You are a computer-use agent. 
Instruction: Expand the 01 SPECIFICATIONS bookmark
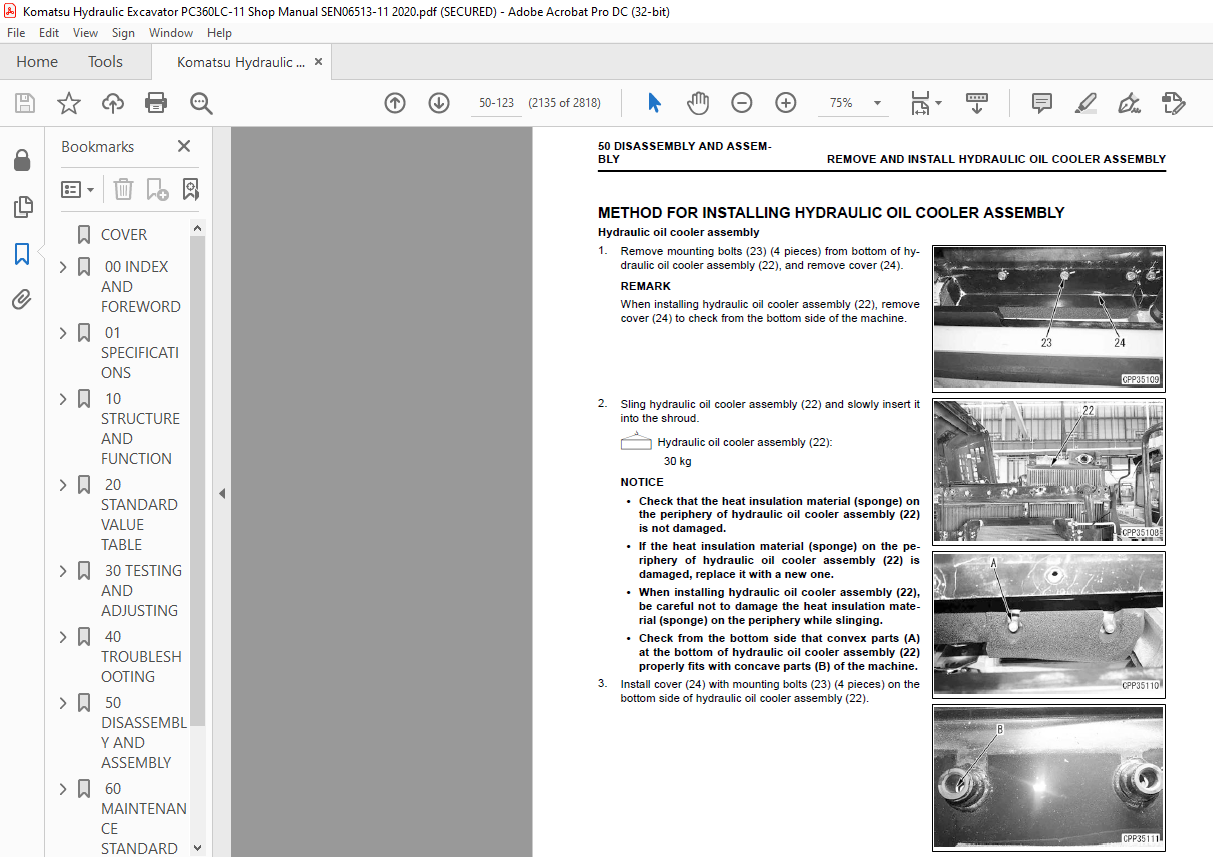64,333
